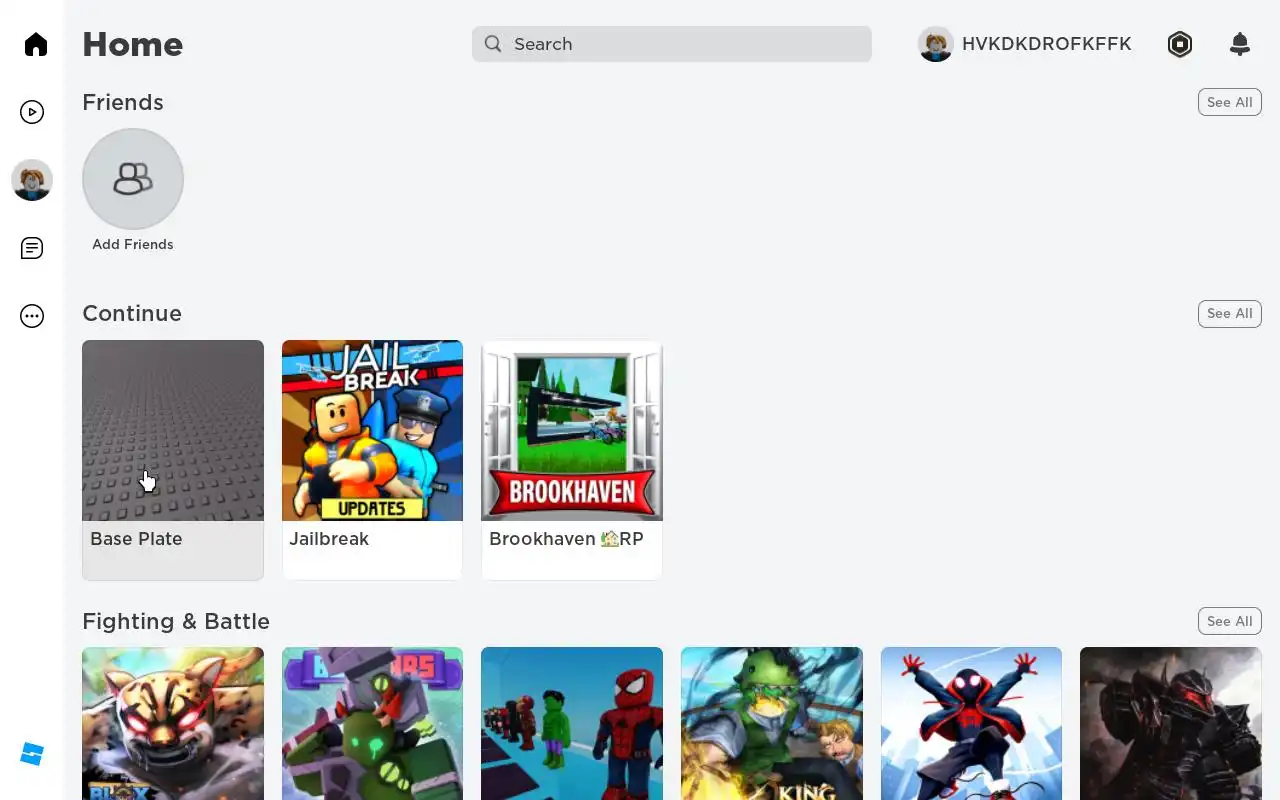Click the Fighting & Battle heading

pyautogui.click(x=176, y=621)
